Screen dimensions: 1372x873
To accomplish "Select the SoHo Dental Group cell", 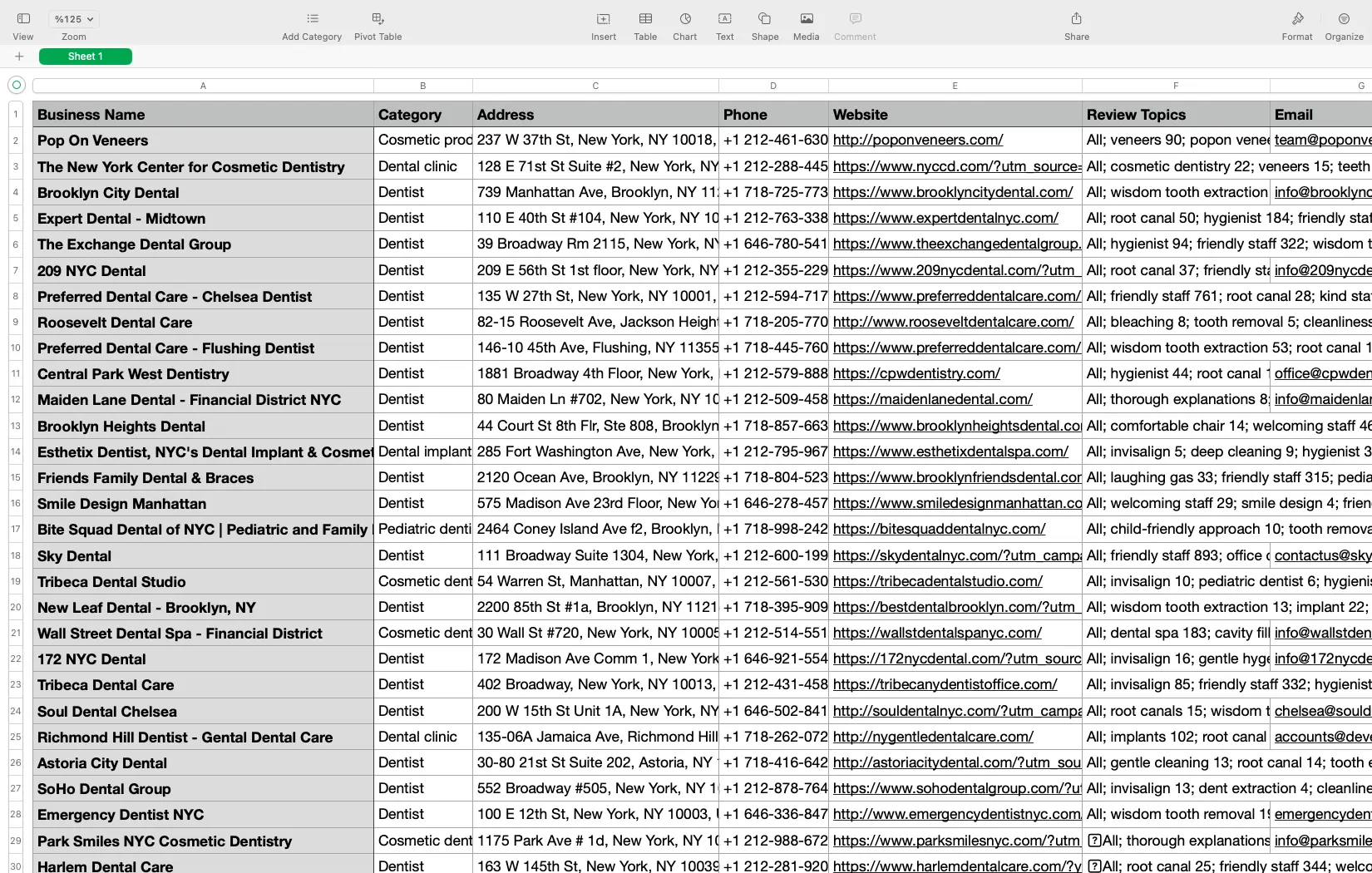I will [203, 789].
